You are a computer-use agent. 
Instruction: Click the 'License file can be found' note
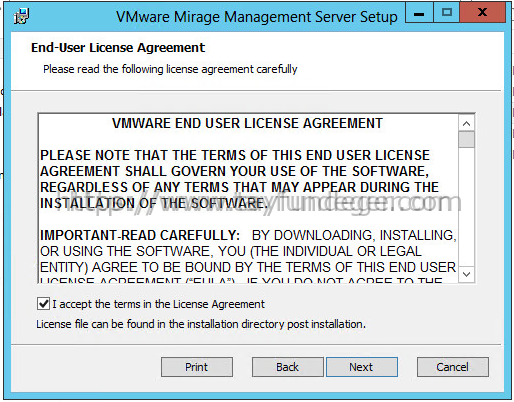click(x=201, y=324)
